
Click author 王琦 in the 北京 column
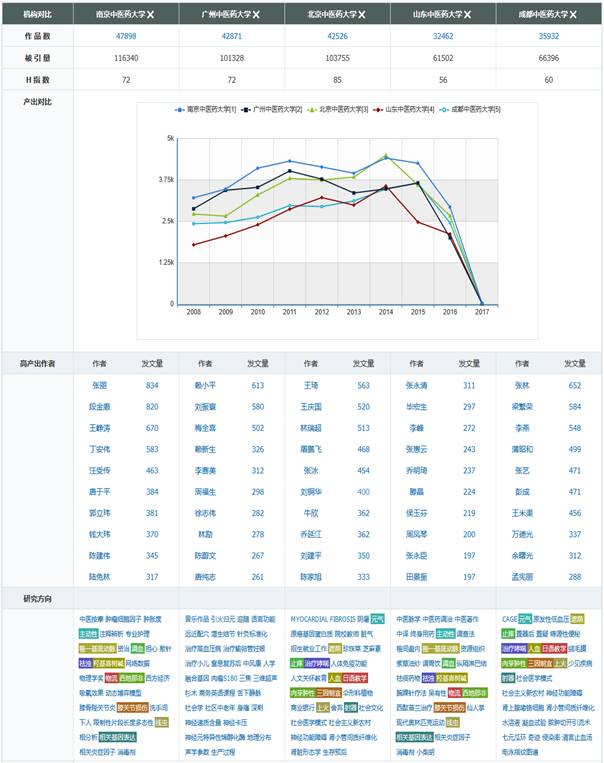point(310,385)
